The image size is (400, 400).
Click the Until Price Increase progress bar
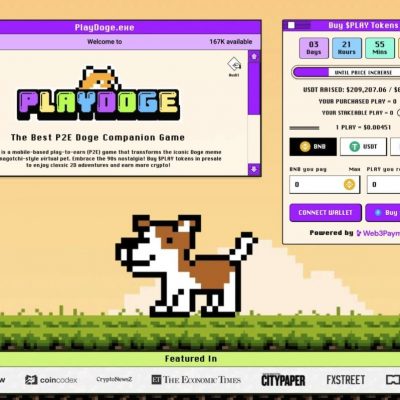[346, 72]
